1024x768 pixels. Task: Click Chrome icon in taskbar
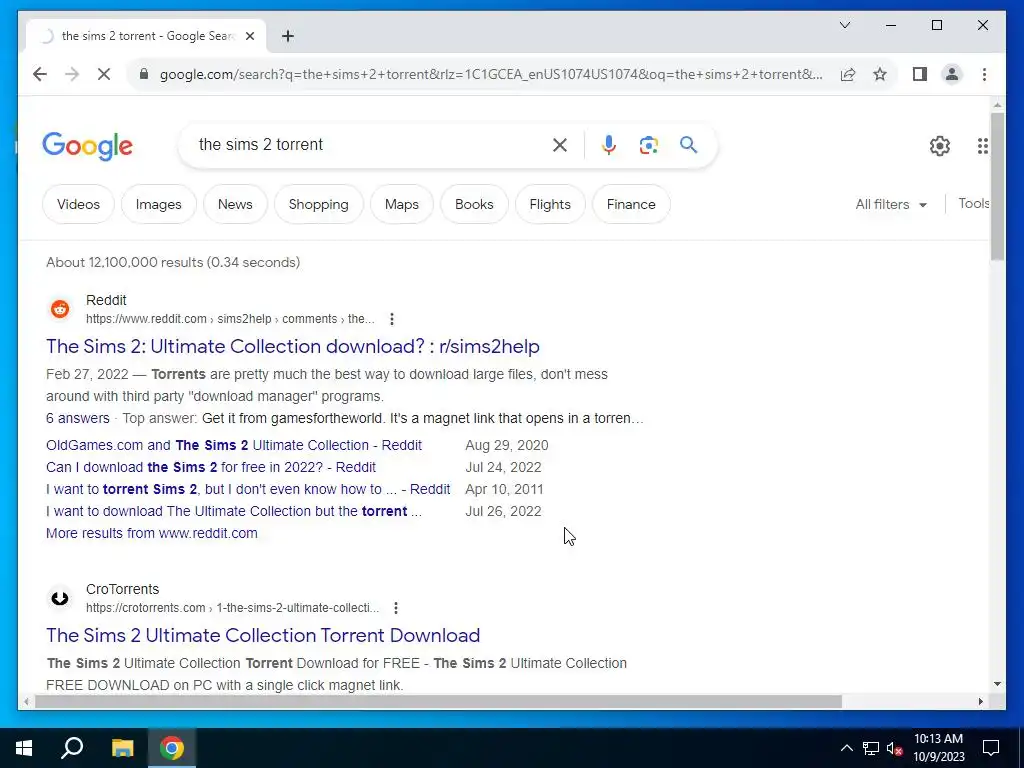click(x=172, y=748)
